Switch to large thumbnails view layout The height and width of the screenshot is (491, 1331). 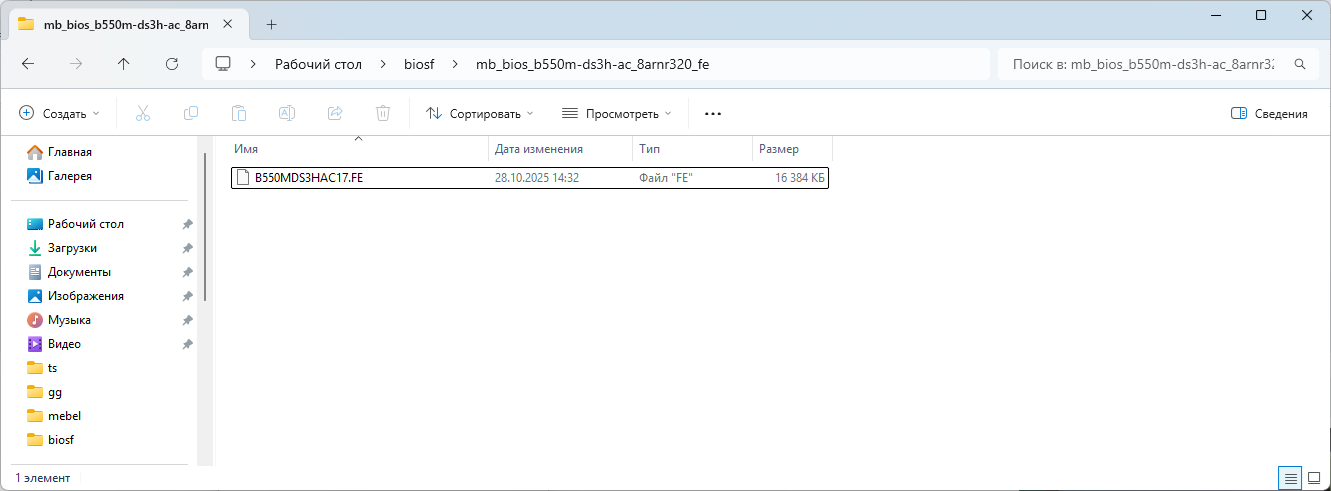click(1314, 478)
